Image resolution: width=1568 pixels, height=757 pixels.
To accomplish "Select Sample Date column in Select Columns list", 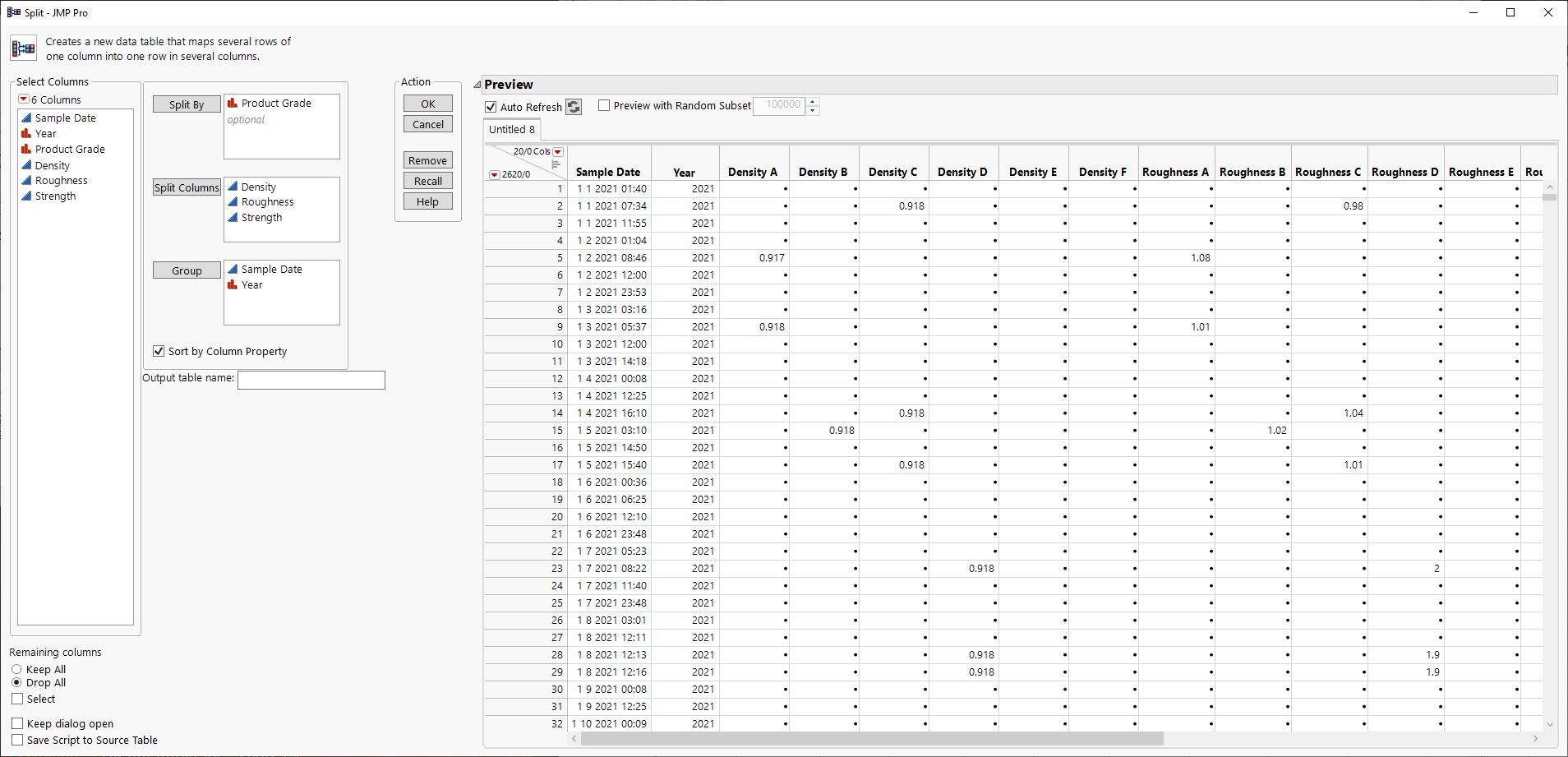I will coord(65,118).
